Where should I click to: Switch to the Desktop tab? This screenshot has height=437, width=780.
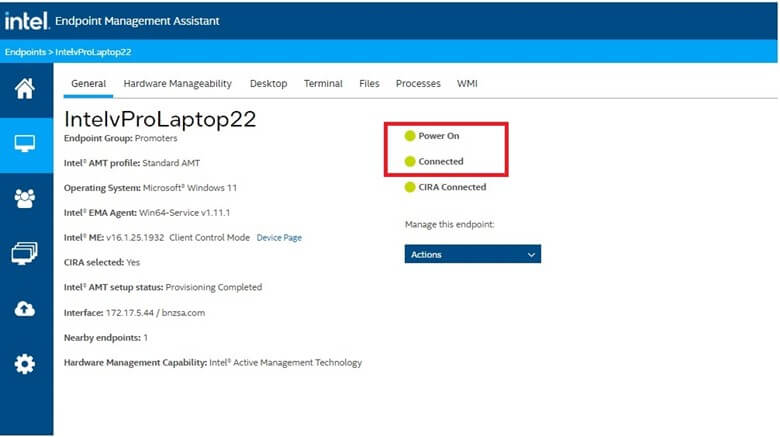[268, 84]
